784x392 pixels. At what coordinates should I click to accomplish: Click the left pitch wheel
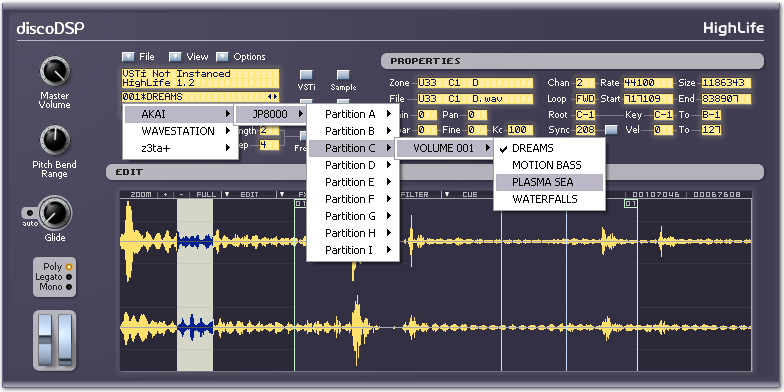(45, 340)
